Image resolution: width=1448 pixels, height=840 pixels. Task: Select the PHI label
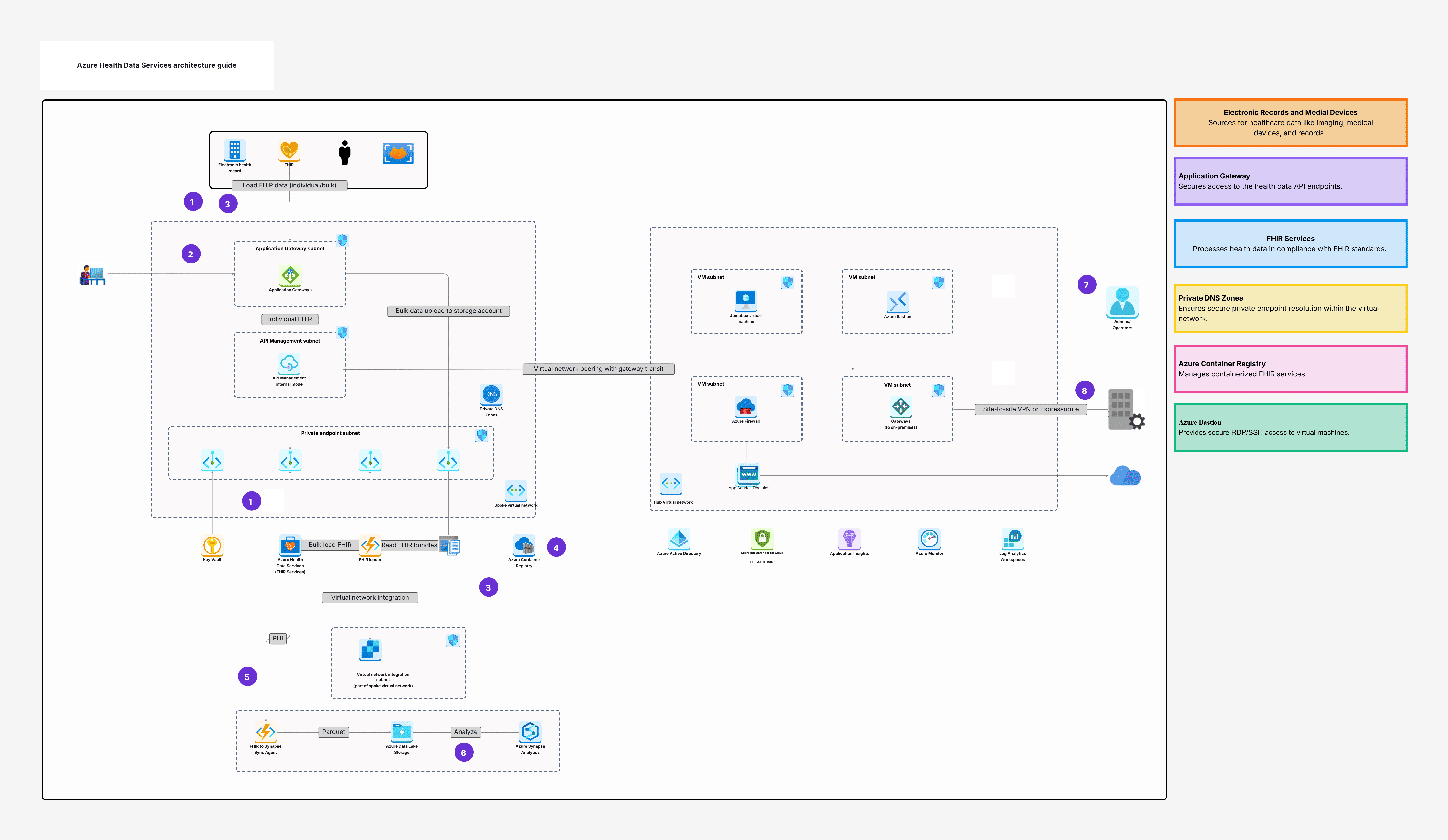tap(278, 639)
